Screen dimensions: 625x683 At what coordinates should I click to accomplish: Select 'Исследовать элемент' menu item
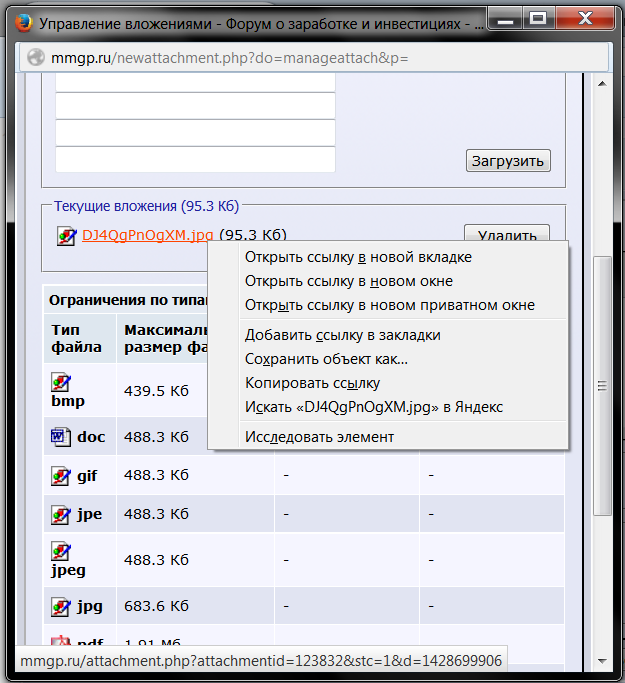coord(319,437)
